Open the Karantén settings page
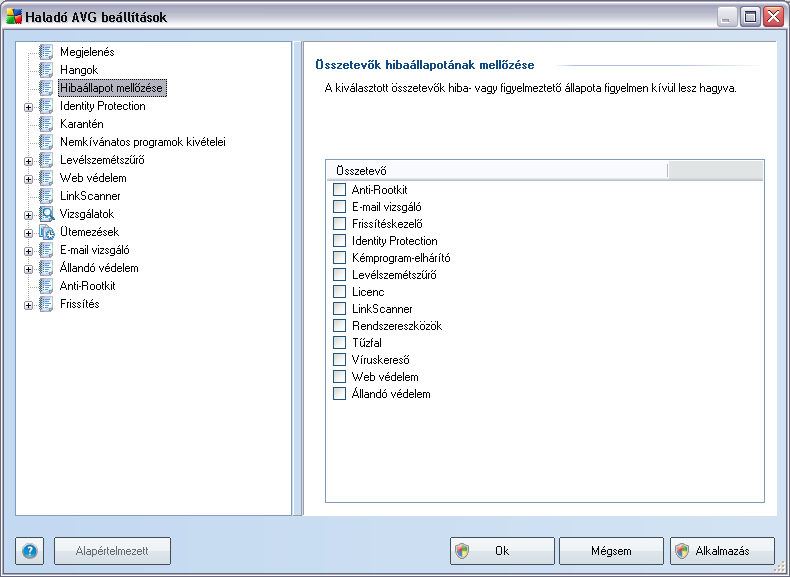Screen dimensions: 790x577 click(x=82, y=124)
